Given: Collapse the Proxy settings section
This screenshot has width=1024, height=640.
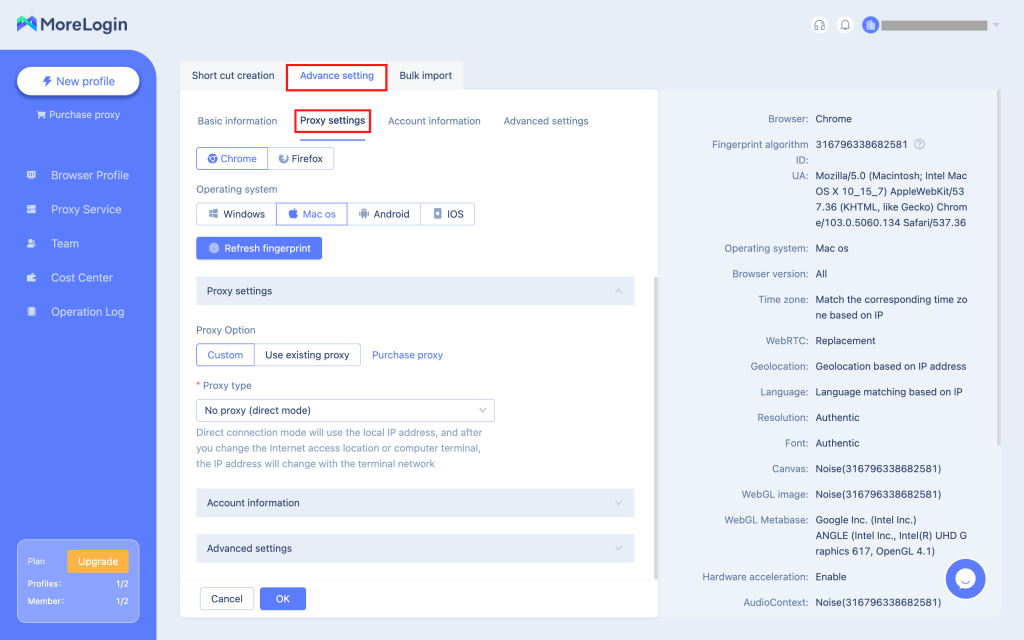Looking at the screenshot, I should [x=415, y=291].
